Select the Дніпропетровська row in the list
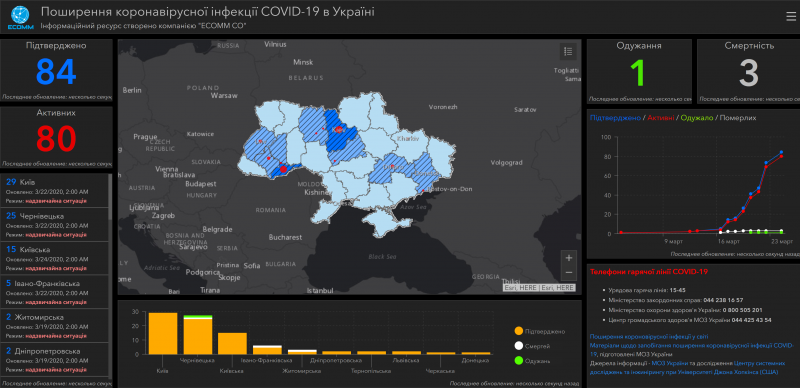 [54, 359]
